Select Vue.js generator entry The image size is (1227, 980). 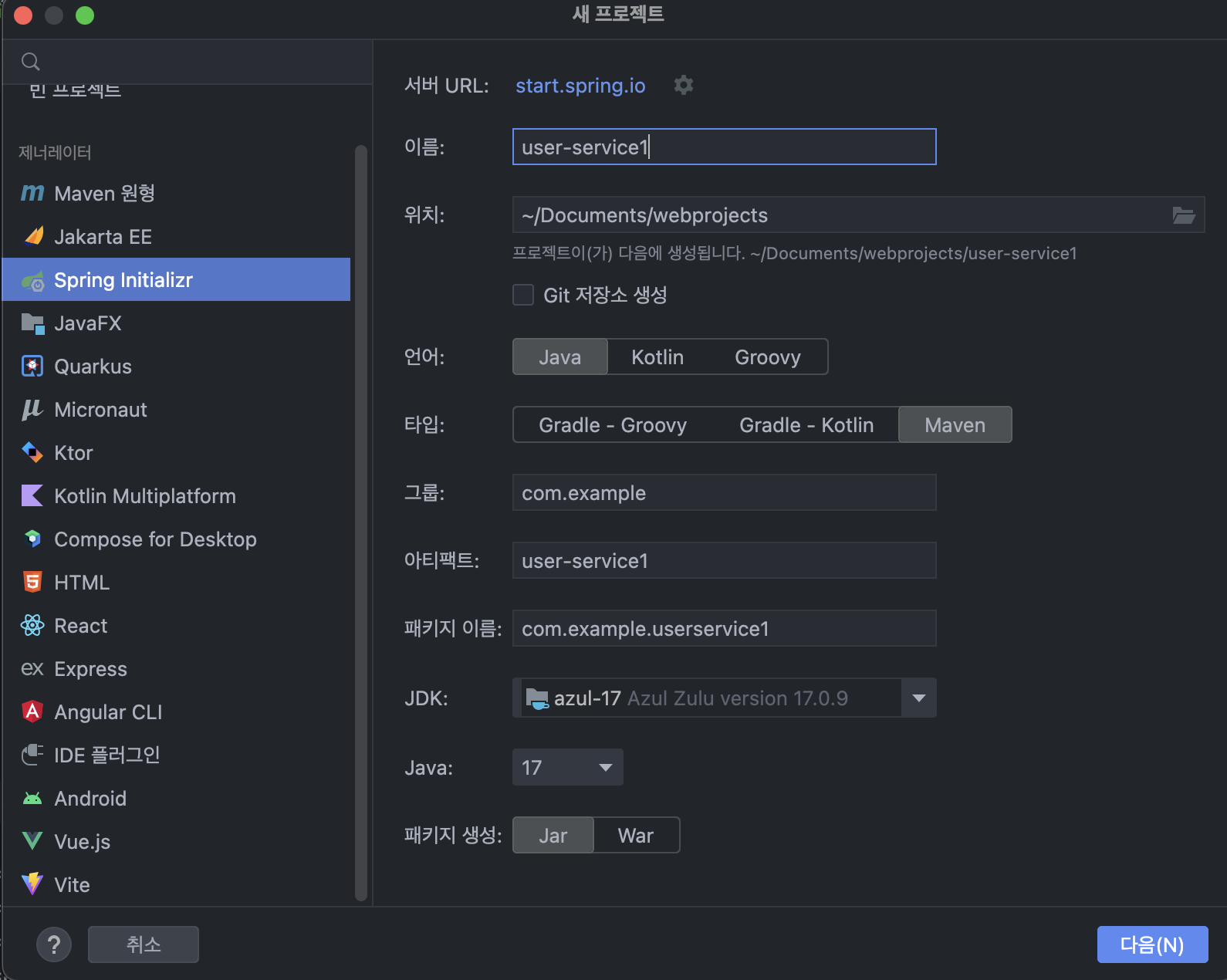tap(177, 842)
